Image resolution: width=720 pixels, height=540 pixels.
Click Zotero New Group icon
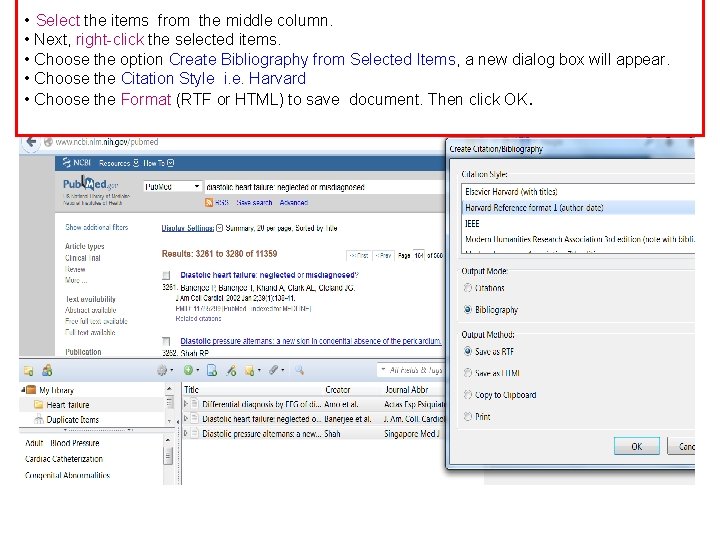point(47,370)
